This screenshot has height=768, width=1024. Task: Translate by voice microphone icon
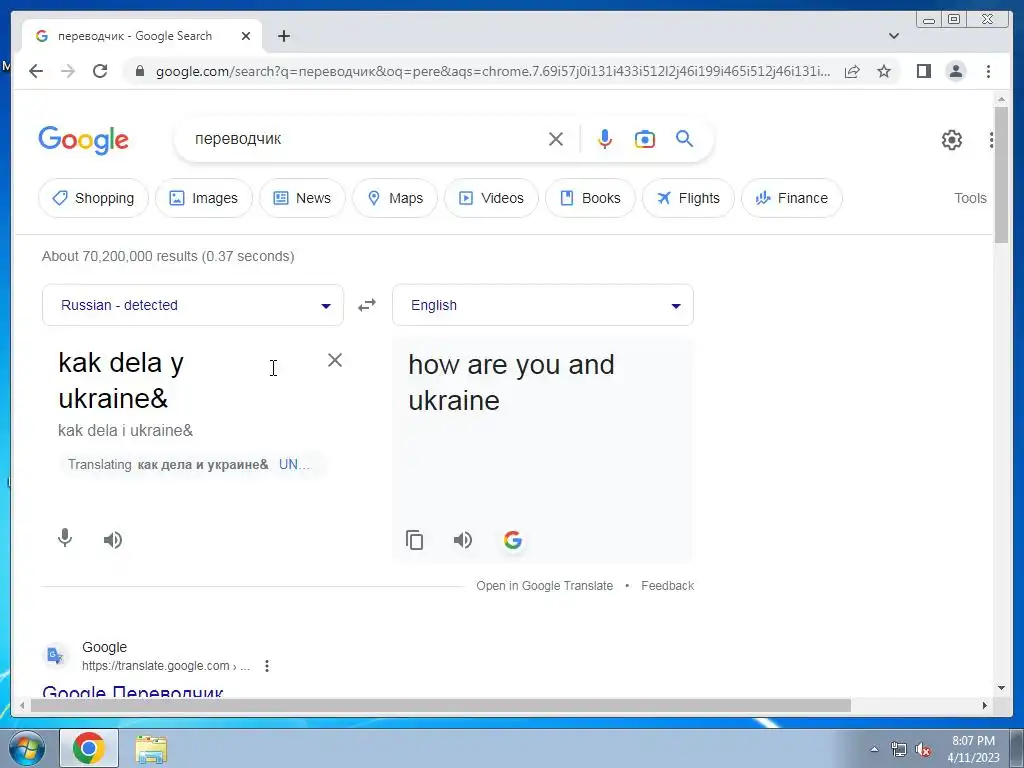pyautogui.click(x=65, y=539)
